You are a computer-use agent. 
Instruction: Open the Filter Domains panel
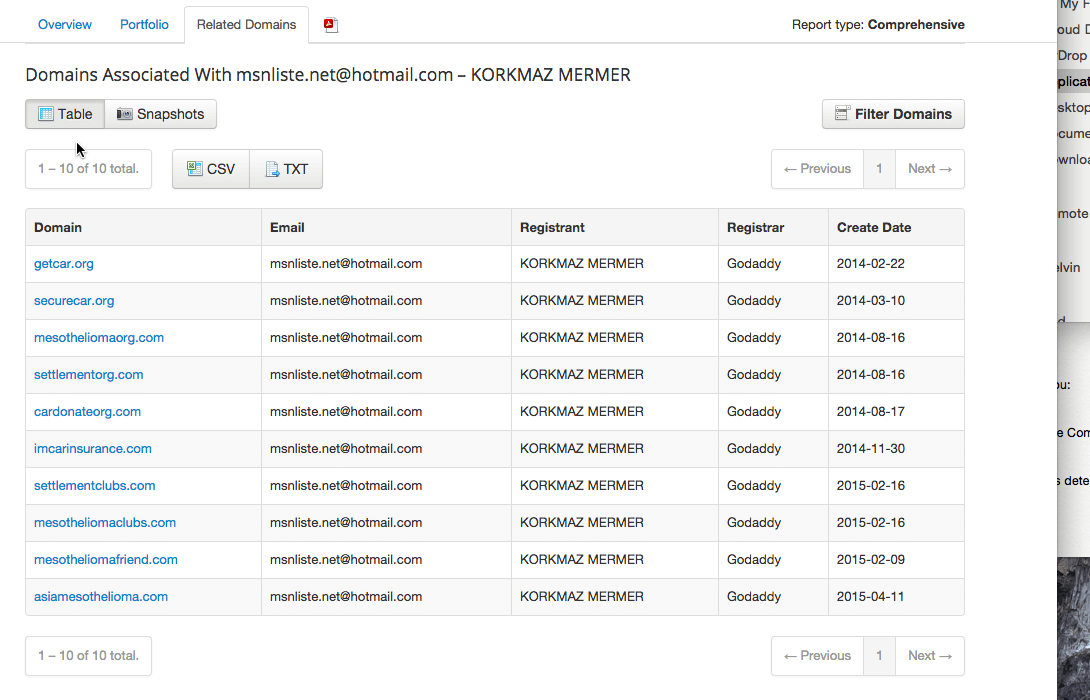tap(893, 113)
